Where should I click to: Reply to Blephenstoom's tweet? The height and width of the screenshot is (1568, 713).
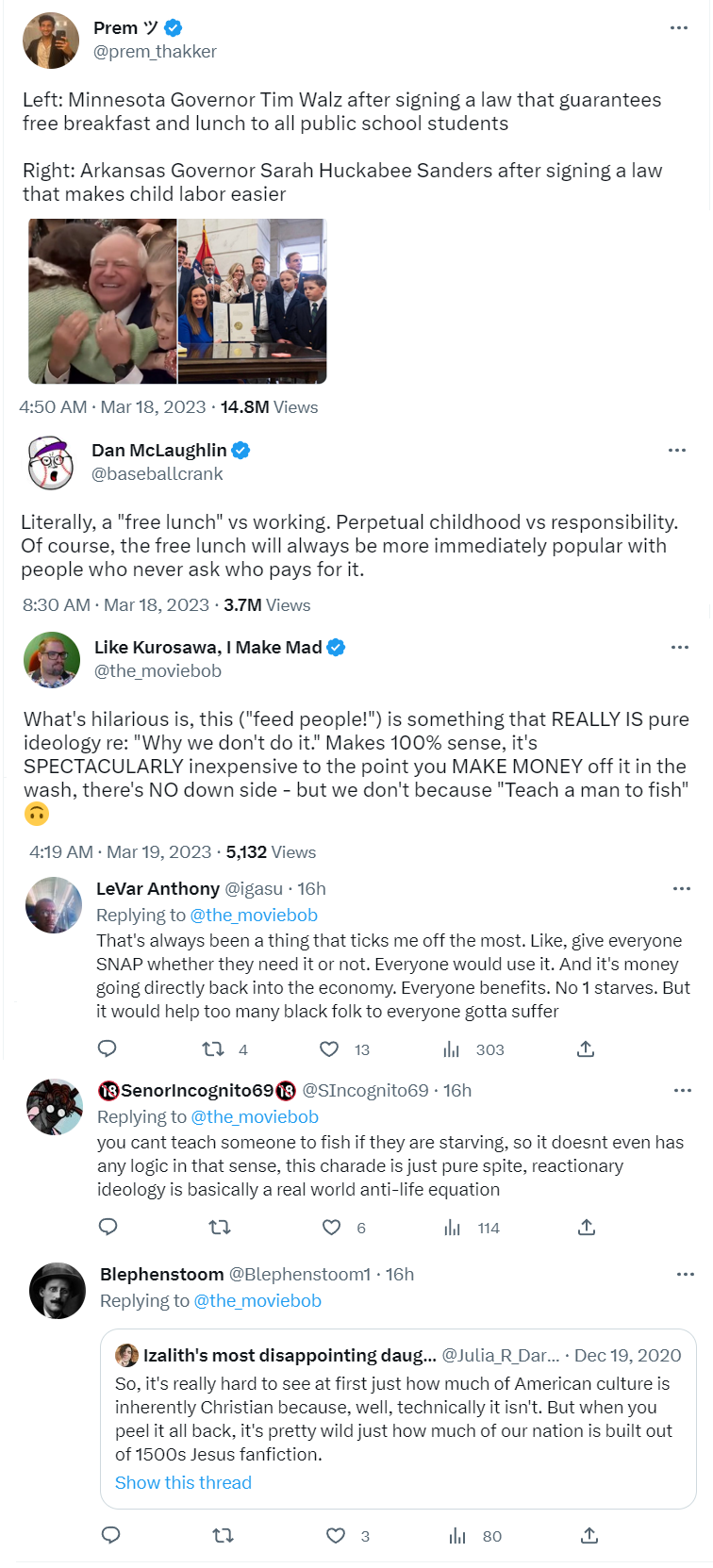click(110, 1535)
